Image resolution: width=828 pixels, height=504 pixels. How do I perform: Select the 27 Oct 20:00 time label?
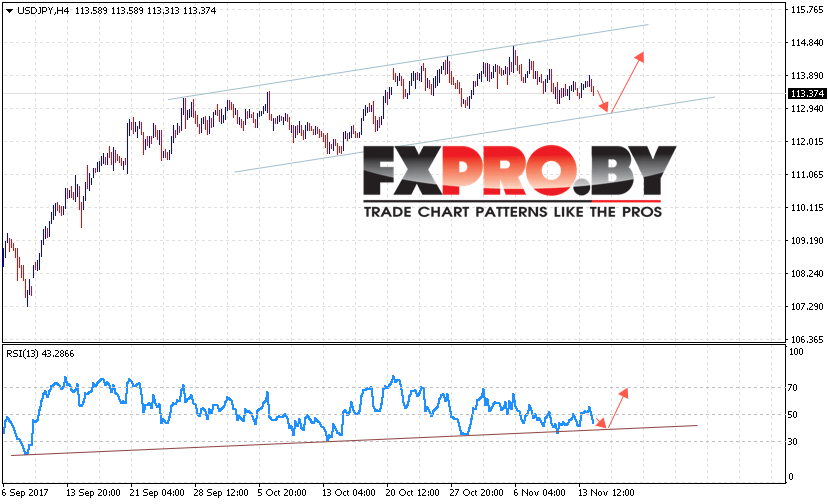point(476,493)
